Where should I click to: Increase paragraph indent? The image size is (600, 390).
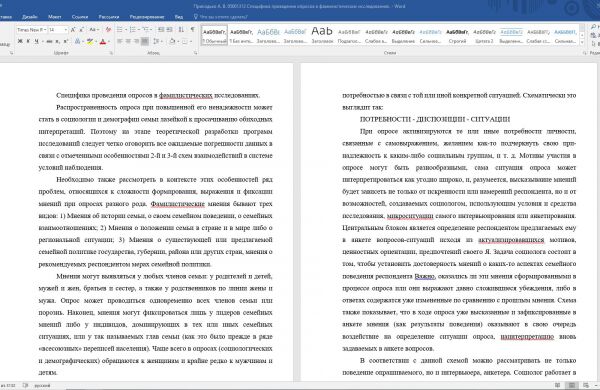tap(170, 29)
